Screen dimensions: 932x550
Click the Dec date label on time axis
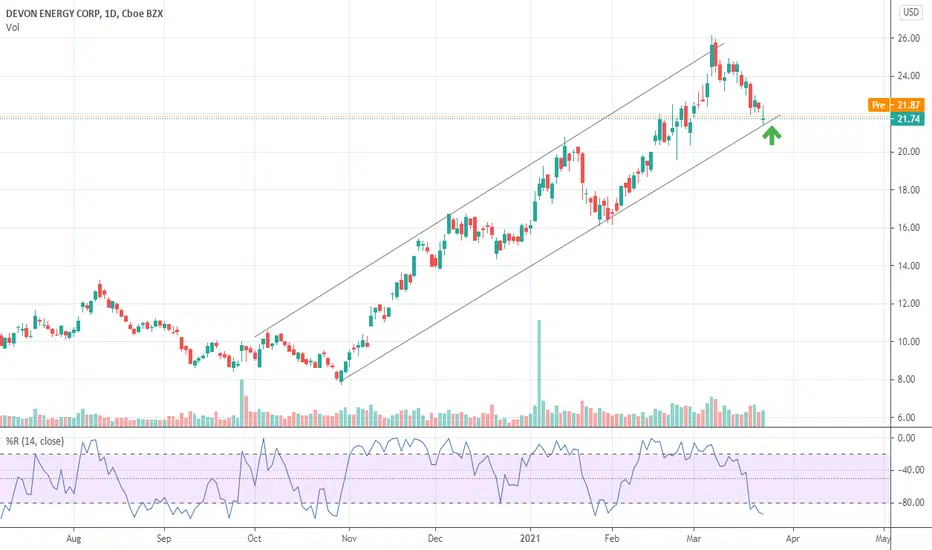[x=435, y=539]
